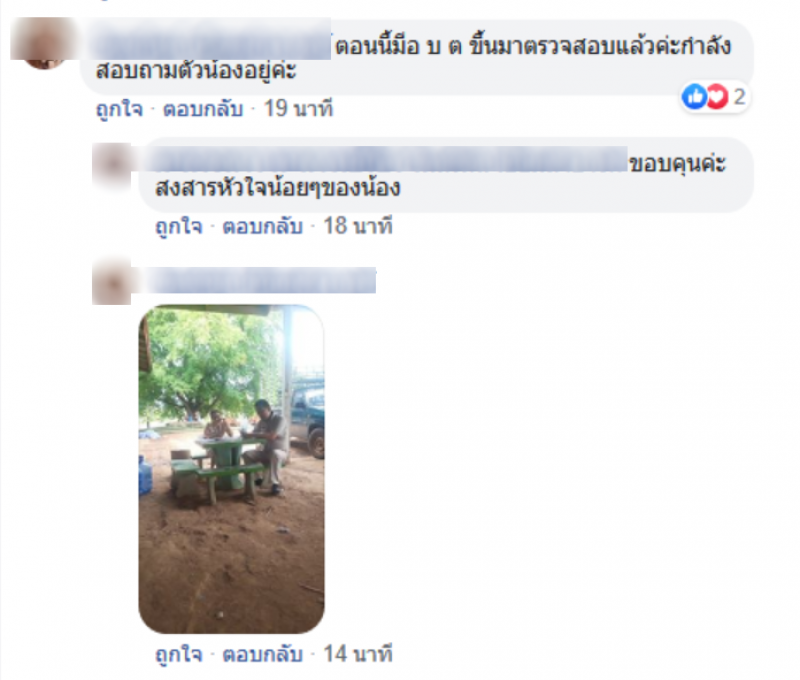
Task: Open the attached photo of people at a table
Action: 232,469
